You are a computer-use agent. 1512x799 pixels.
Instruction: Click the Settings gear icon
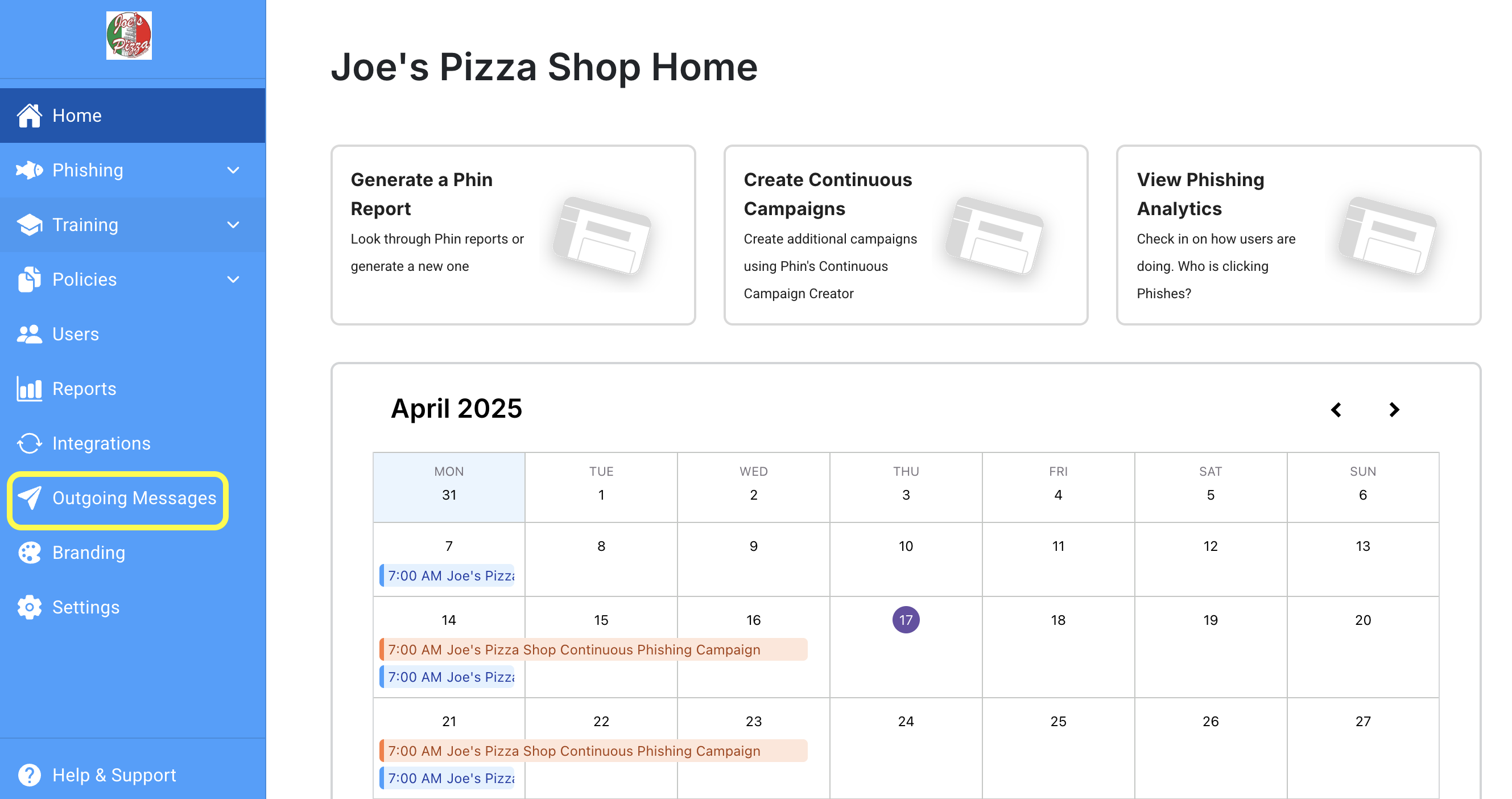tap(30, 607)
